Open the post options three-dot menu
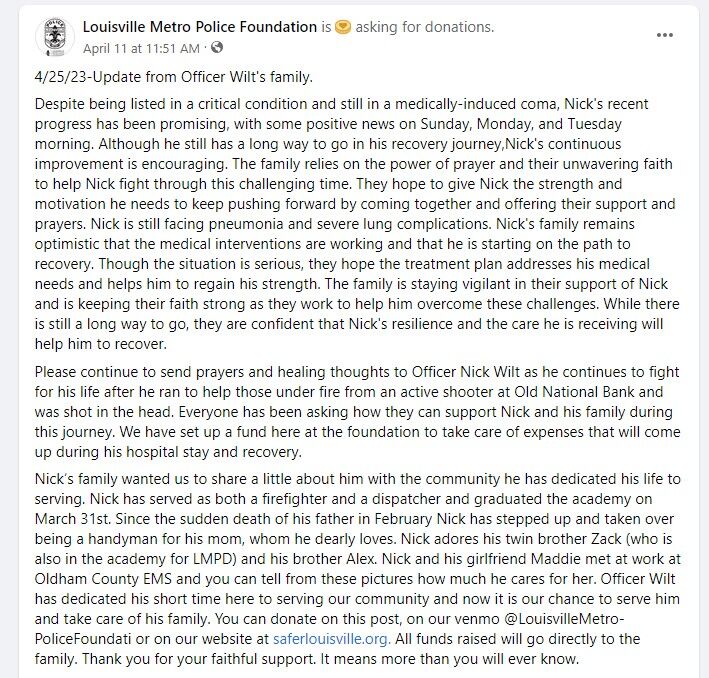Image resolution: width=709 pixels, height=678 pixels. (664, 34)
